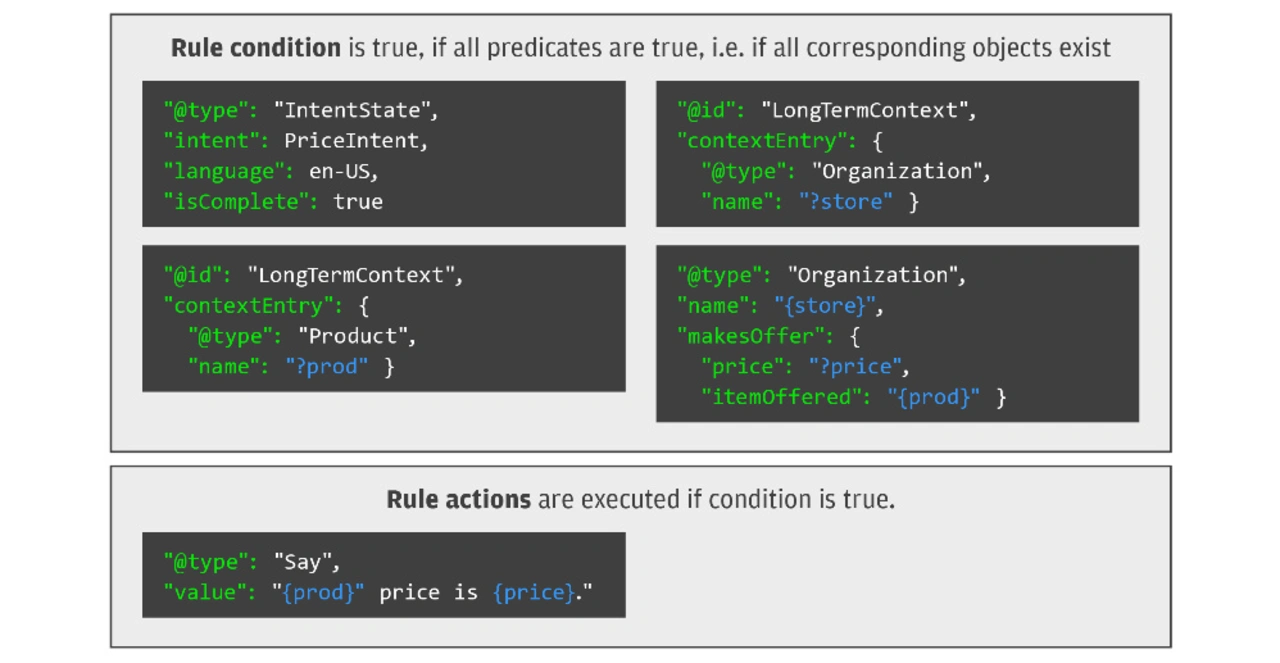The height and width of the screenshot is (663, 1280).
Task: Click the "?store" variable
Action: pos(846,202)
